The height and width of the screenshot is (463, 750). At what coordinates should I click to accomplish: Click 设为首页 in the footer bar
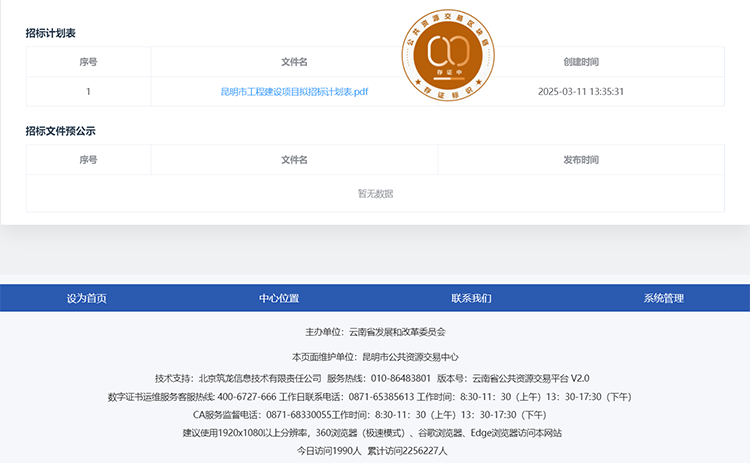[x=87, y=298]
